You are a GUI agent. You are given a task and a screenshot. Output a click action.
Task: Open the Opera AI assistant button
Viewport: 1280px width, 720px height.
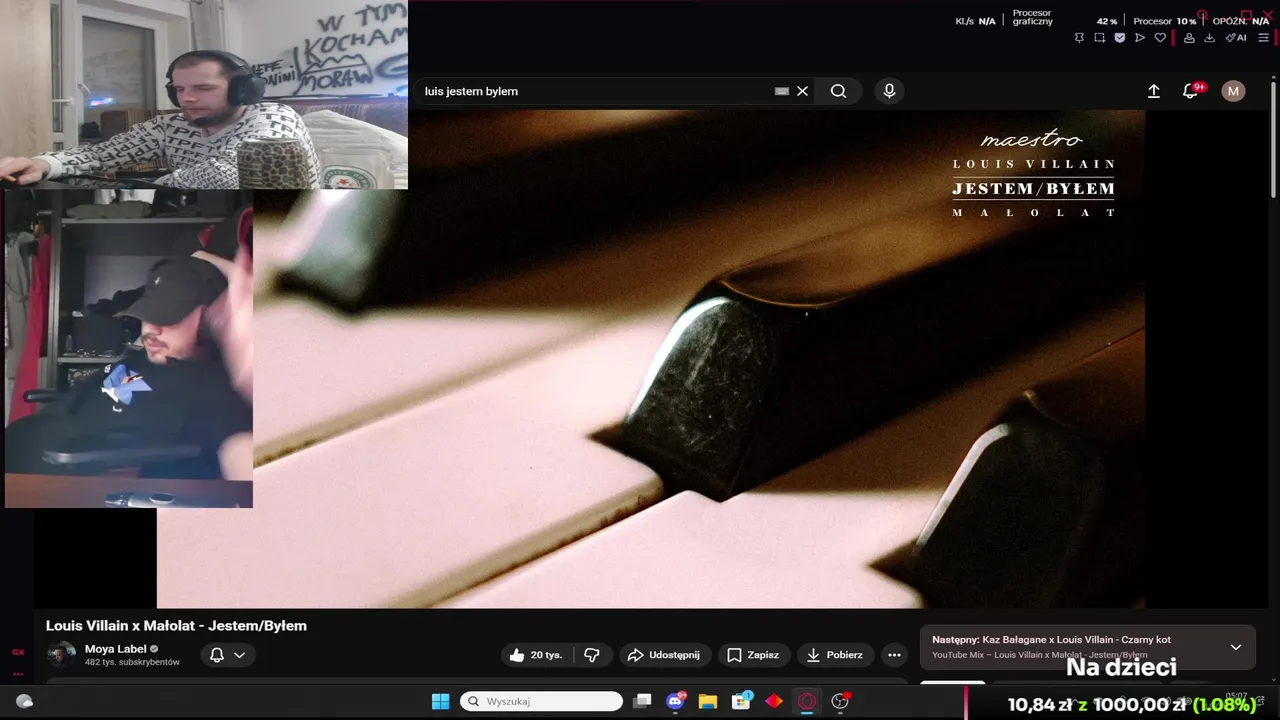[x=1236, y=38]
